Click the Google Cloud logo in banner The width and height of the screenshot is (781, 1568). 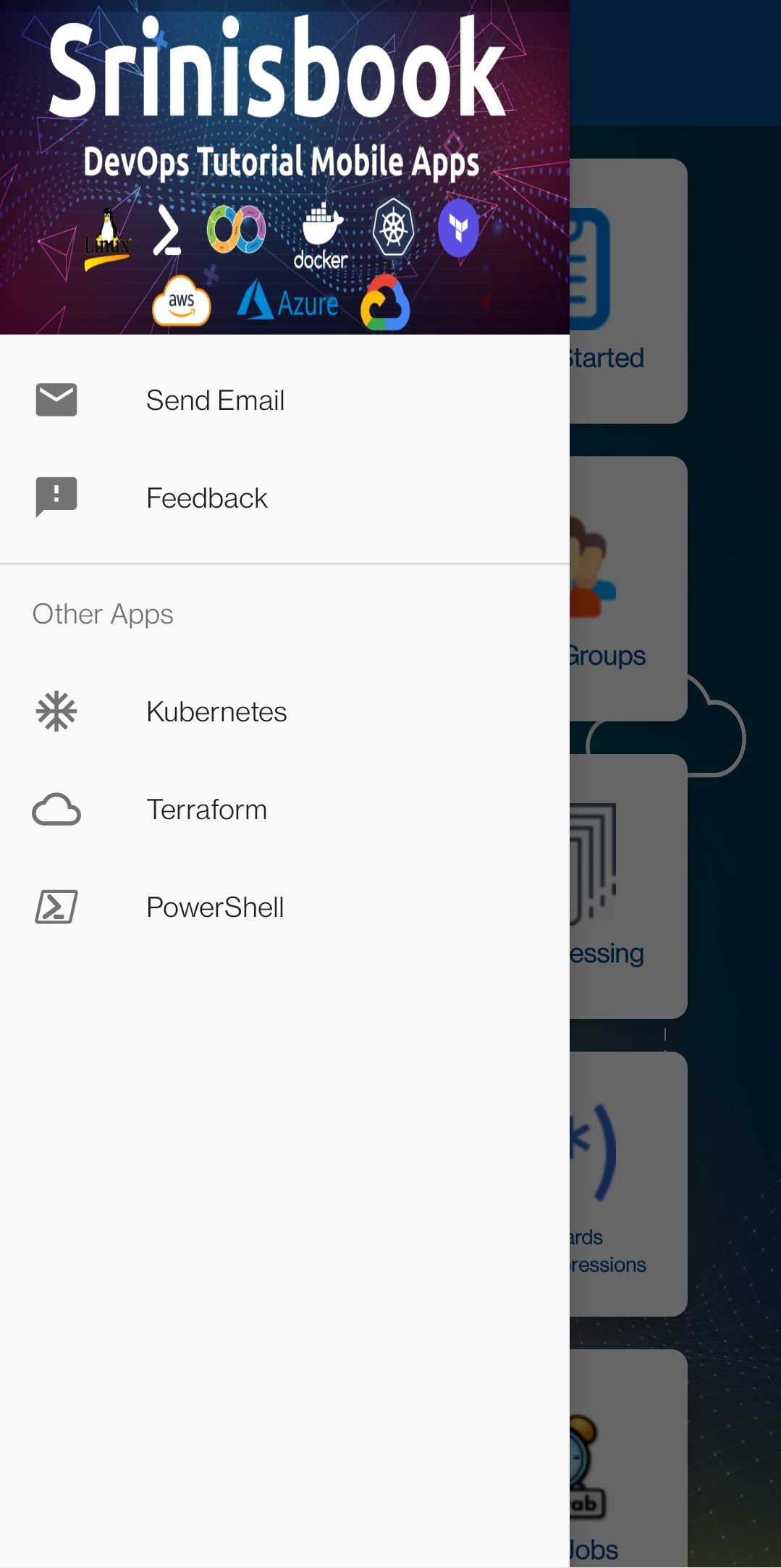tap(385, 303)
